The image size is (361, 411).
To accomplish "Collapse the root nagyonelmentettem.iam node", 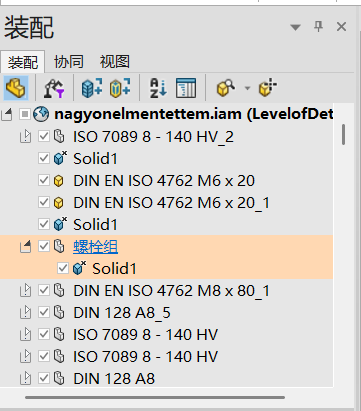I will [x=7, y=114].
